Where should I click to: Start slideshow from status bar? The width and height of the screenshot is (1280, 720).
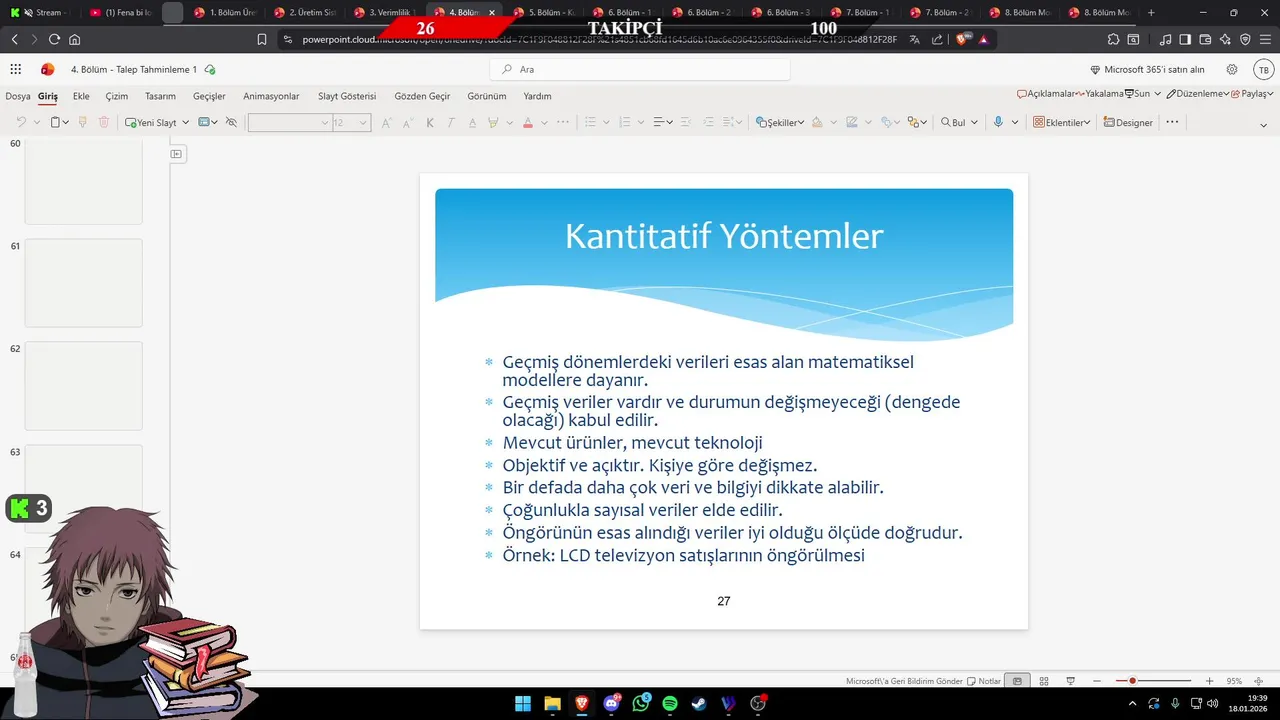coord(1070,681)
